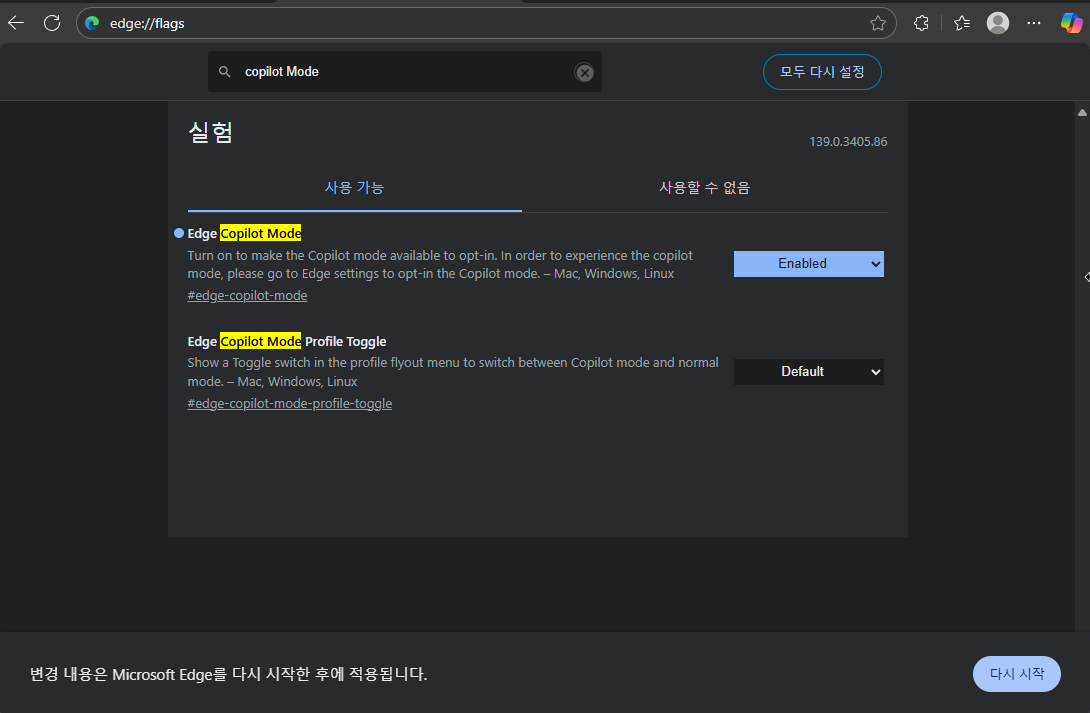Click the address bar showing edge://flags
This screenshot has width=1090, height=713.
pos(486,23)
